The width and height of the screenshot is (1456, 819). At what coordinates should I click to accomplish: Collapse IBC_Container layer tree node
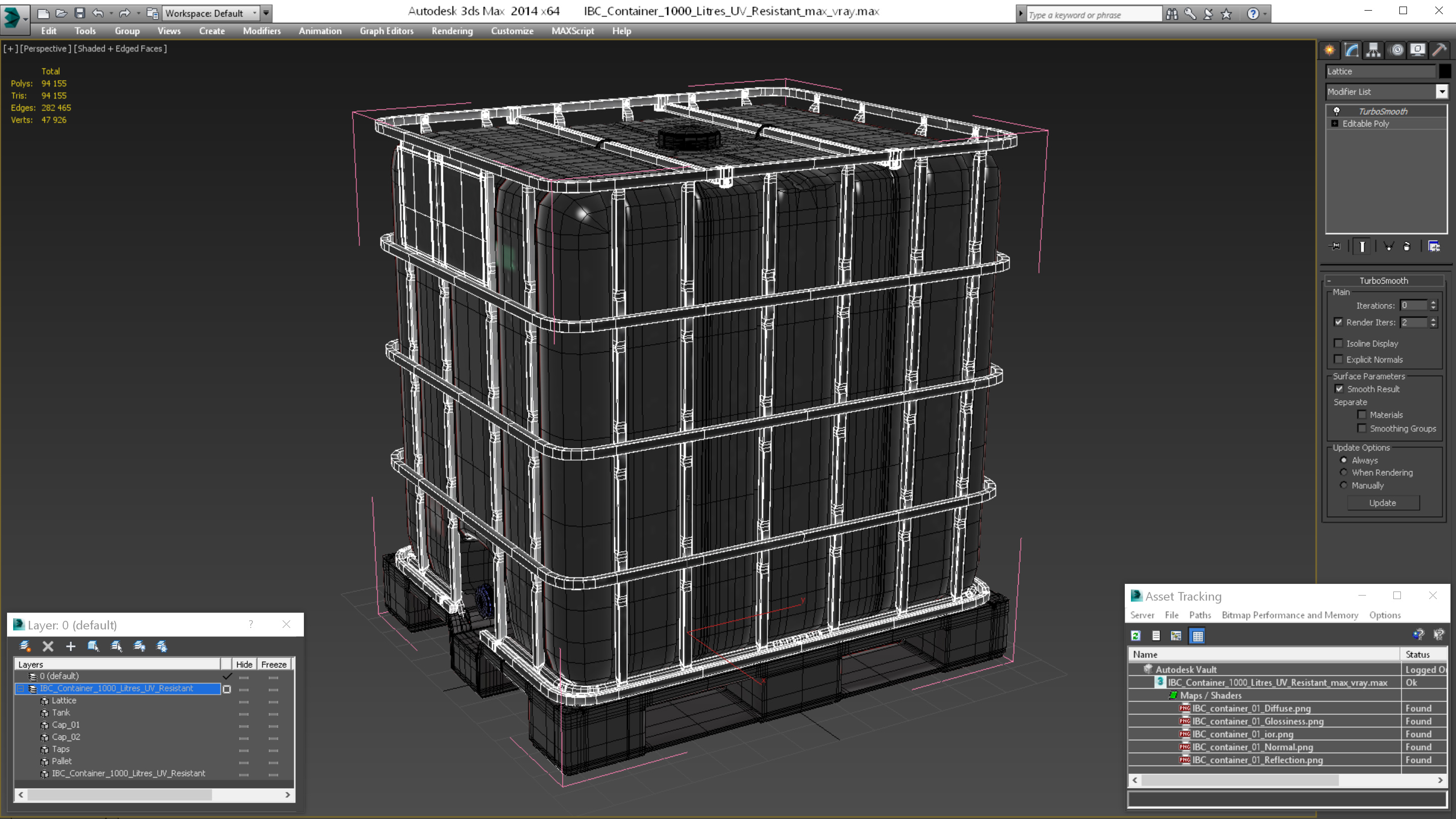[x=21, y=689]
